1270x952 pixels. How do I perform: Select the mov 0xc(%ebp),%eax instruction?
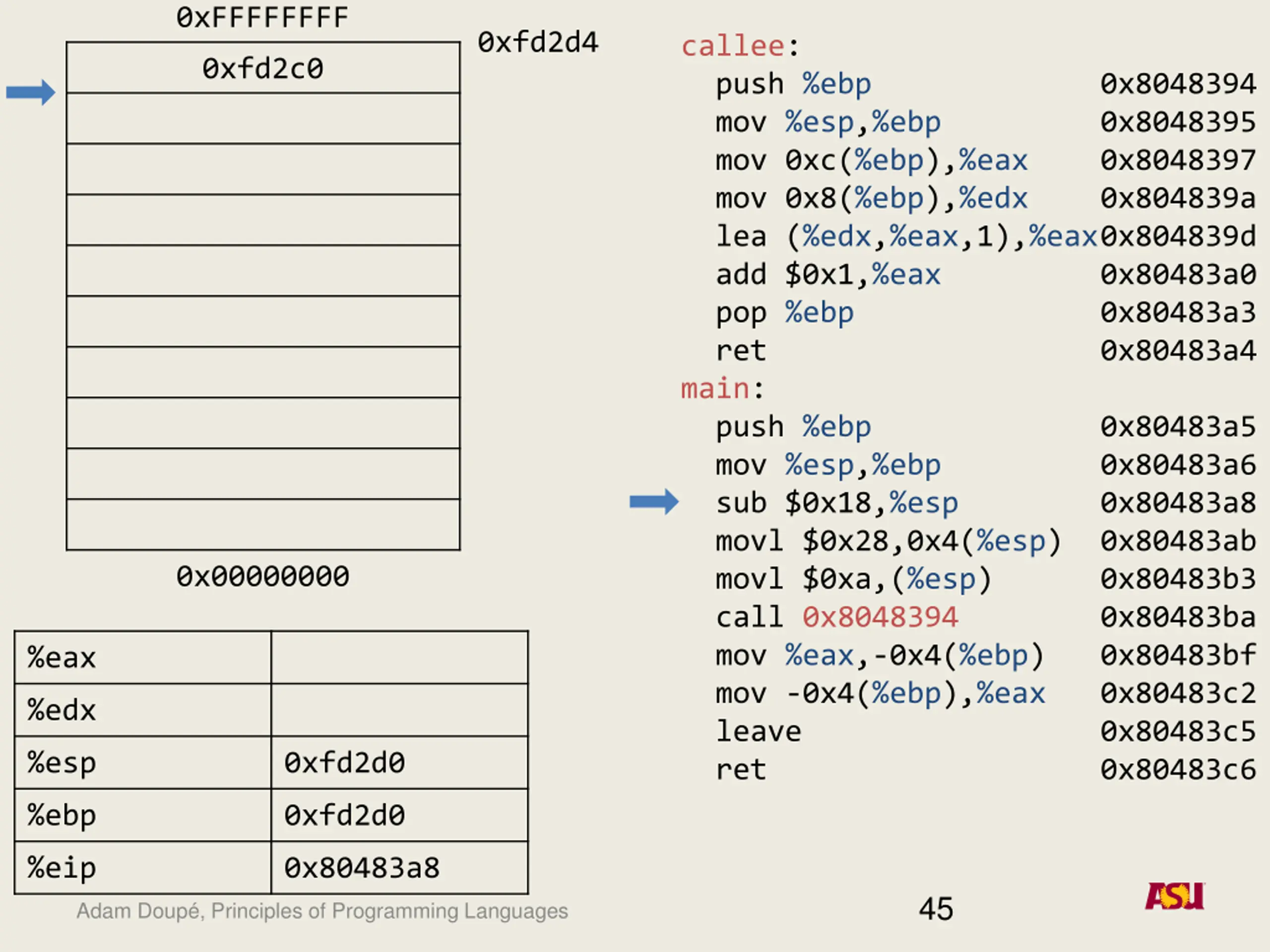[872, 160]
